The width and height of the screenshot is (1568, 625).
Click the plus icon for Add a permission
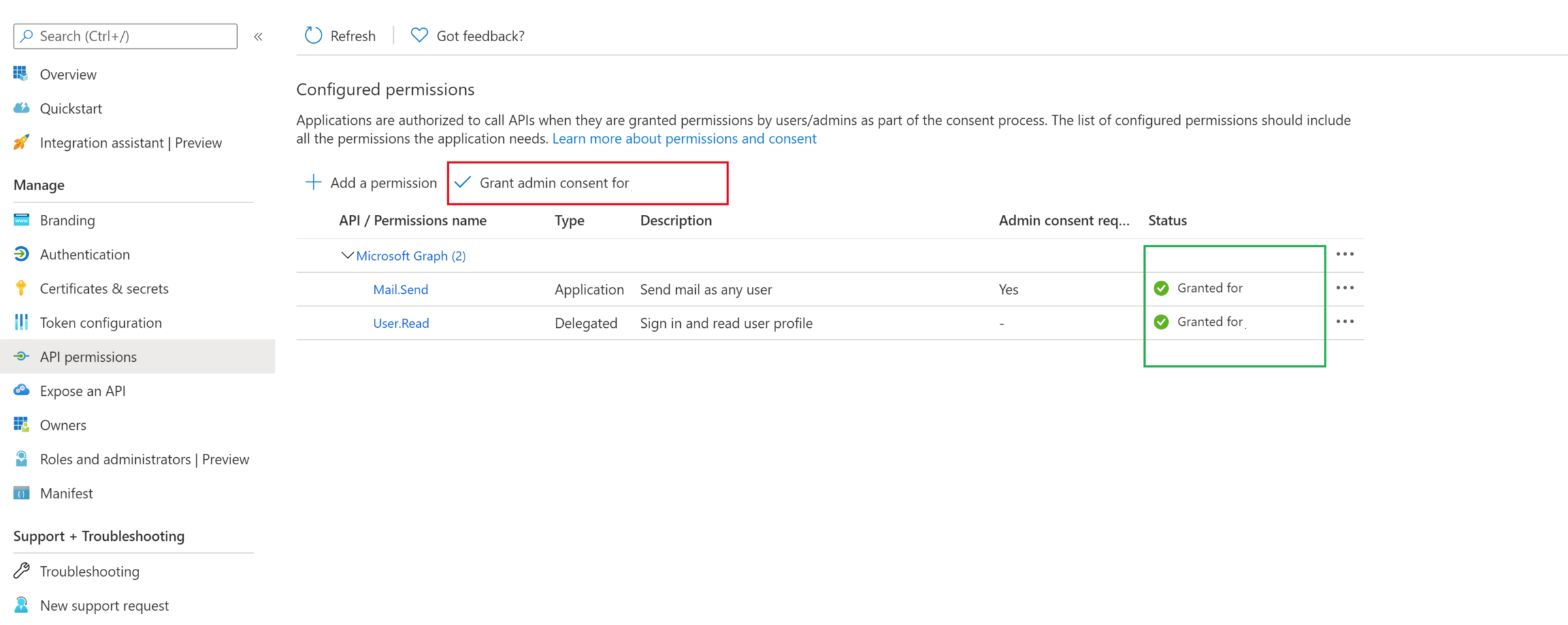coord(314,182)
